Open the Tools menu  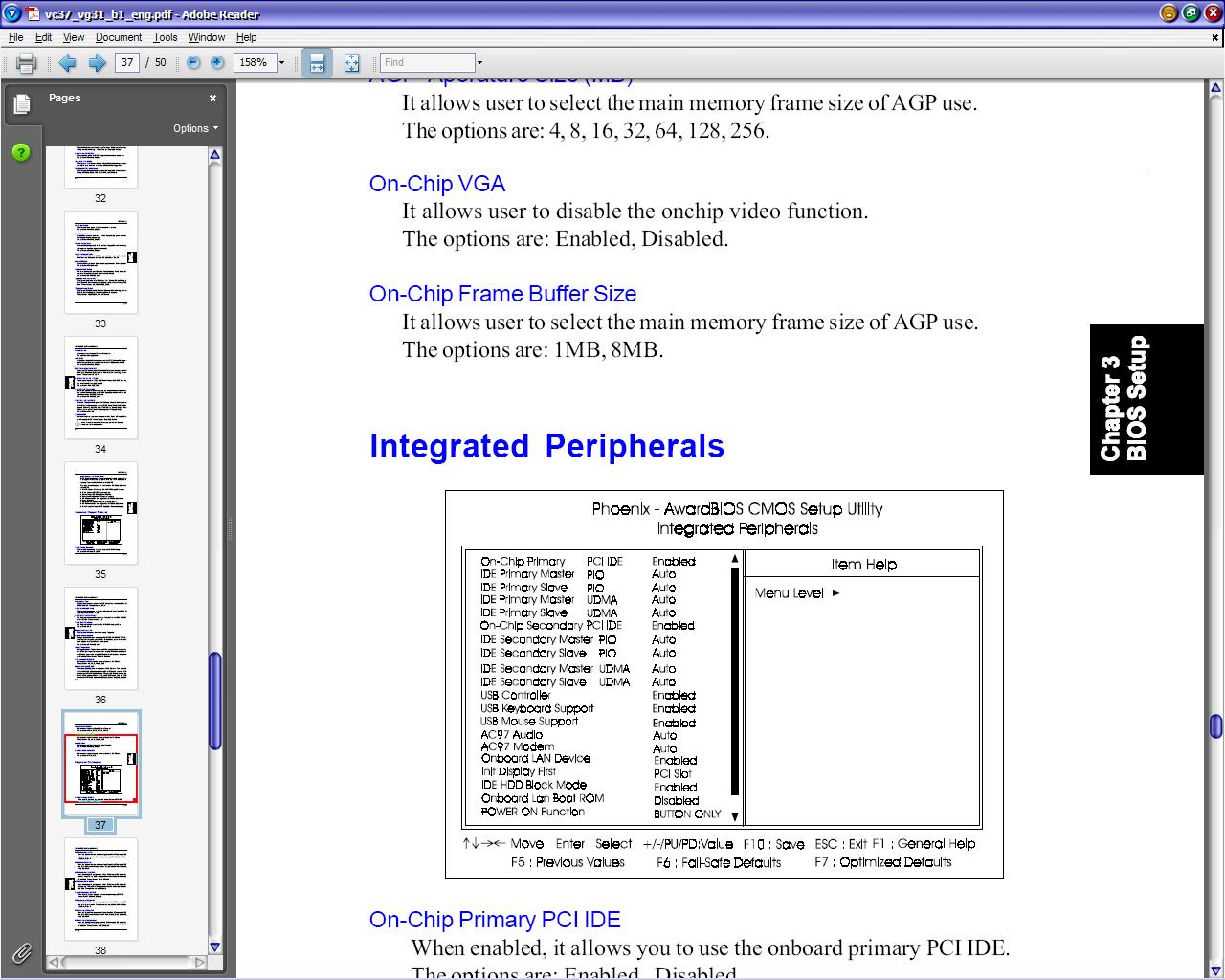coord(166,37)
